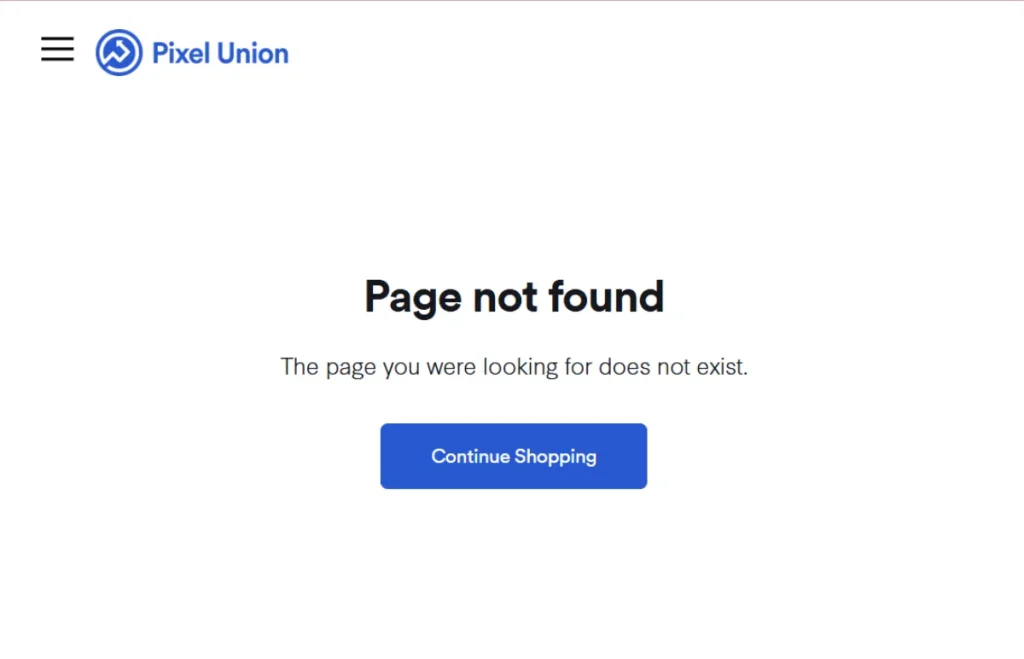Click the word "The" starting the message
This screenshot has width=1024, height=659.
(x=299, y=366)
